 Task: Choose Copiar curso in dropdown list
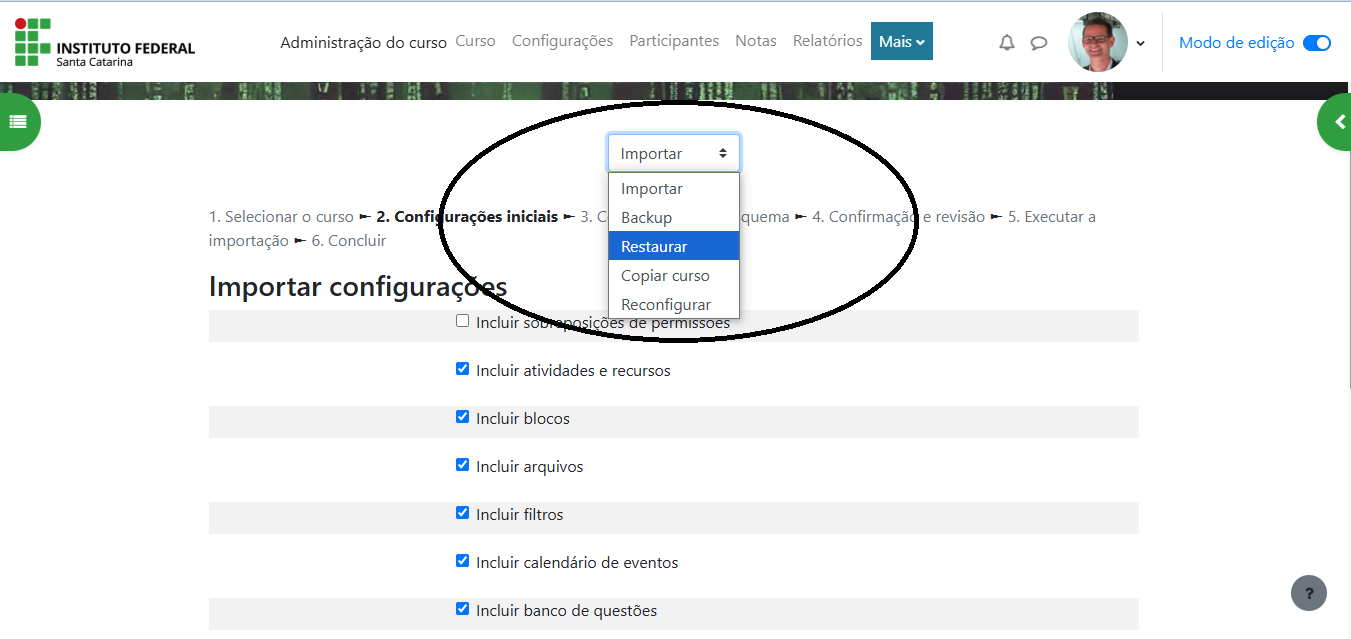(665, 275)
